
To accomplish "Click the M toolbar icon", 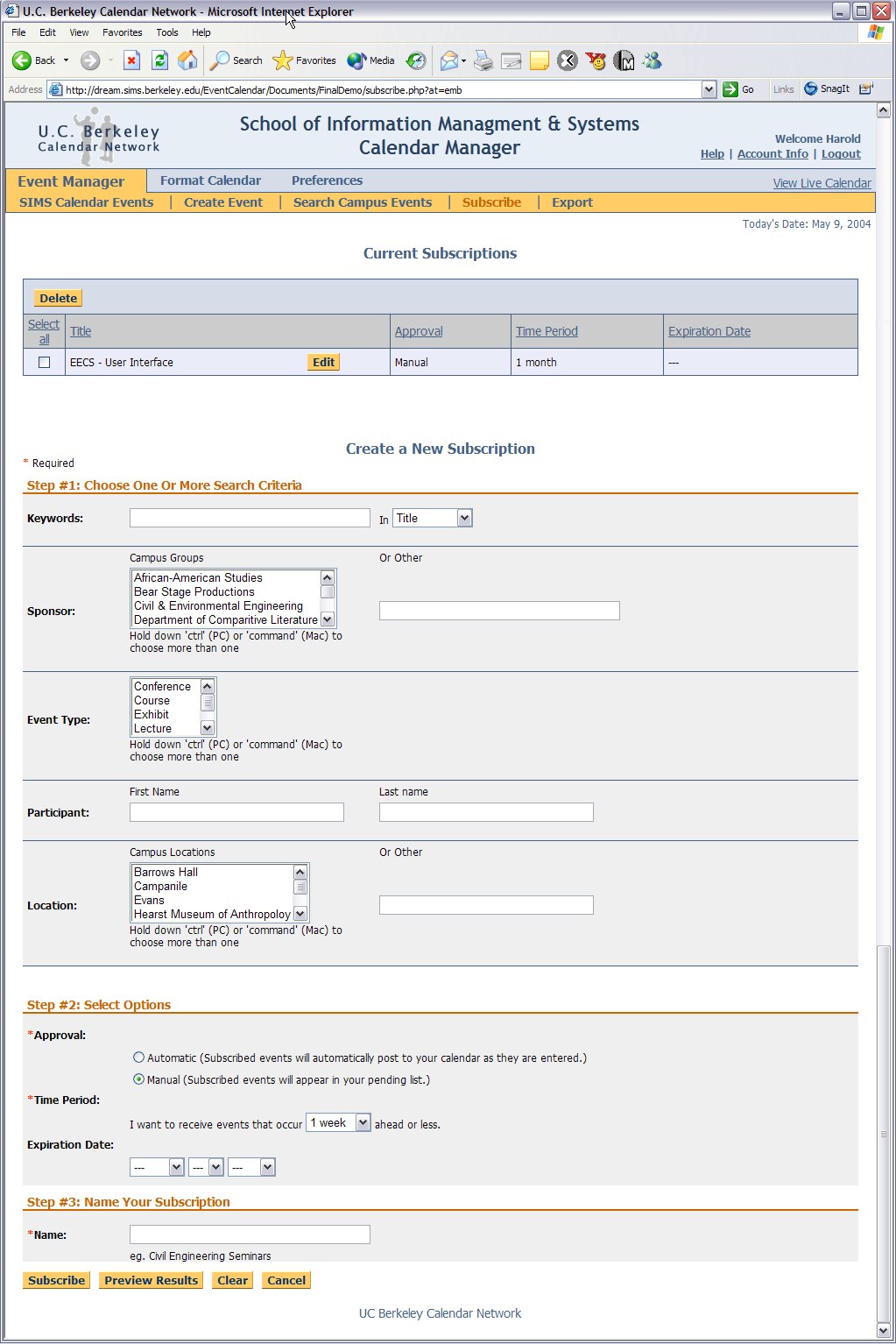I will point(624,60).
